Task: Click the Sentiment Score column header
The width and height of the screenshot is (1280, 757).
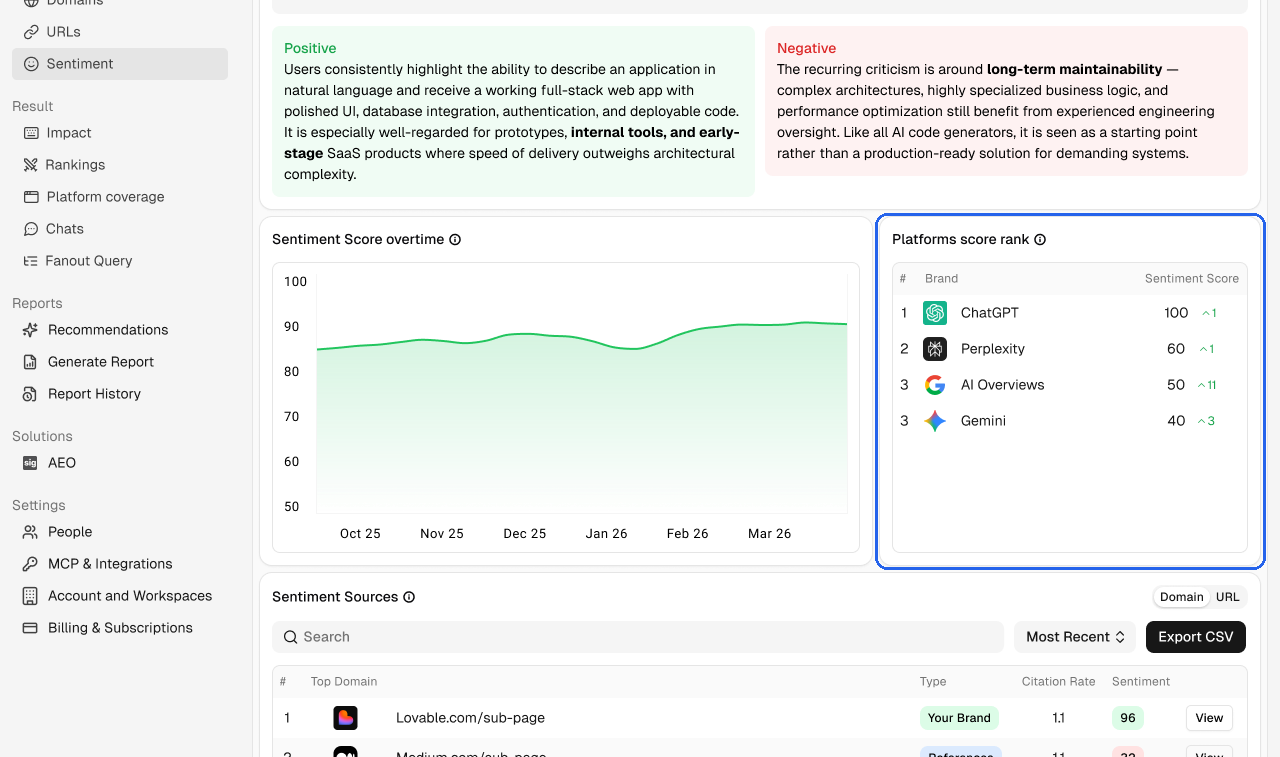Action: (1192, 279)
